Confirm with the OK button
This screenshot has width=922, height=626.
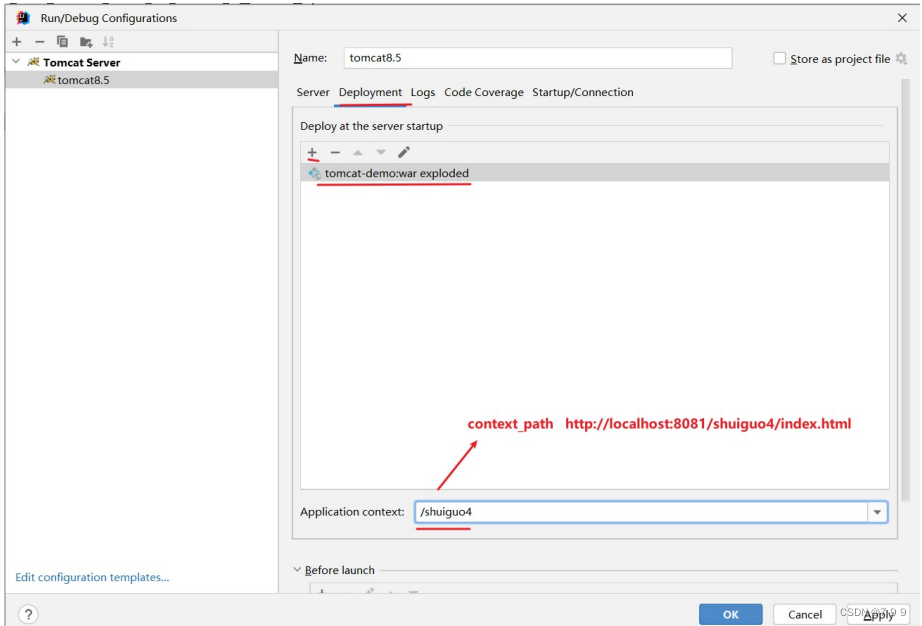(730, 614)
